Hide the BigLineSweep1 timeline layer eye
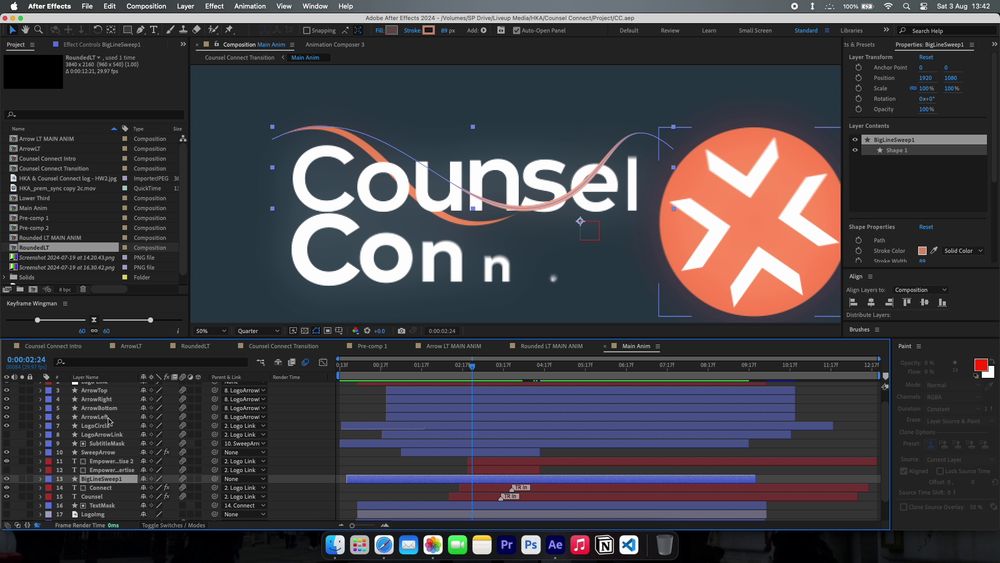This screenshot has width=1000, height=563. (x=6, y=479)
